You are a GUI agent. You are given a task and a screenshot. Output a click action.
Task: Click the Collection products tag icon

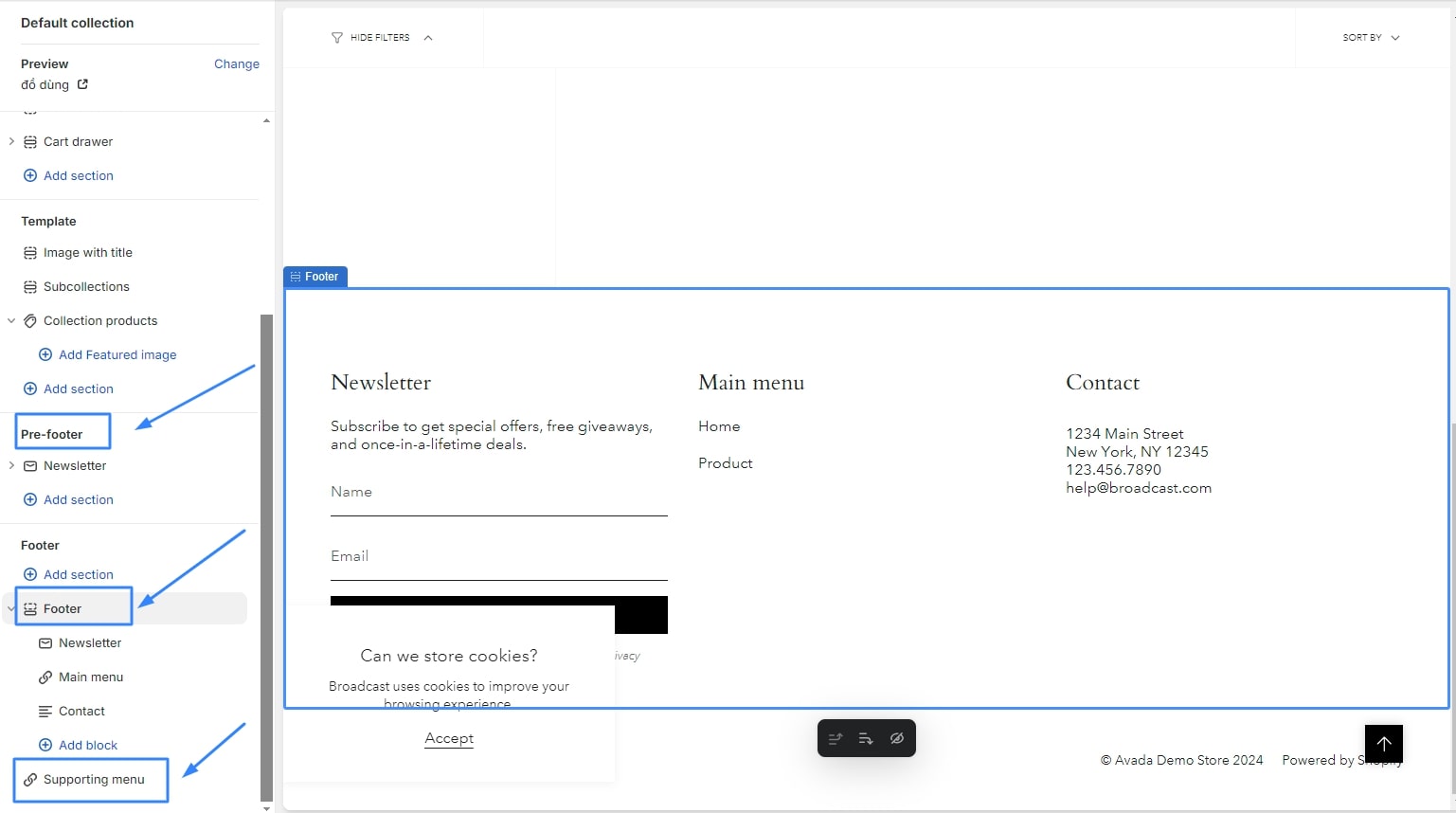pyautogui.click(x=30, y=321)
